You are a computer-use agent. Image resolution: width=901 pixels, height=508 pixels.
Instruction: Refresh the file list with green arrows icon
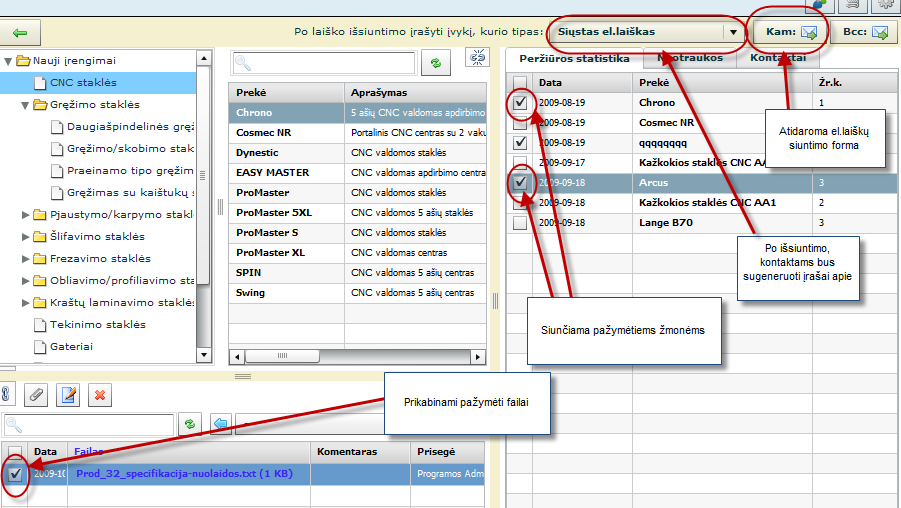tap(190, 424)
